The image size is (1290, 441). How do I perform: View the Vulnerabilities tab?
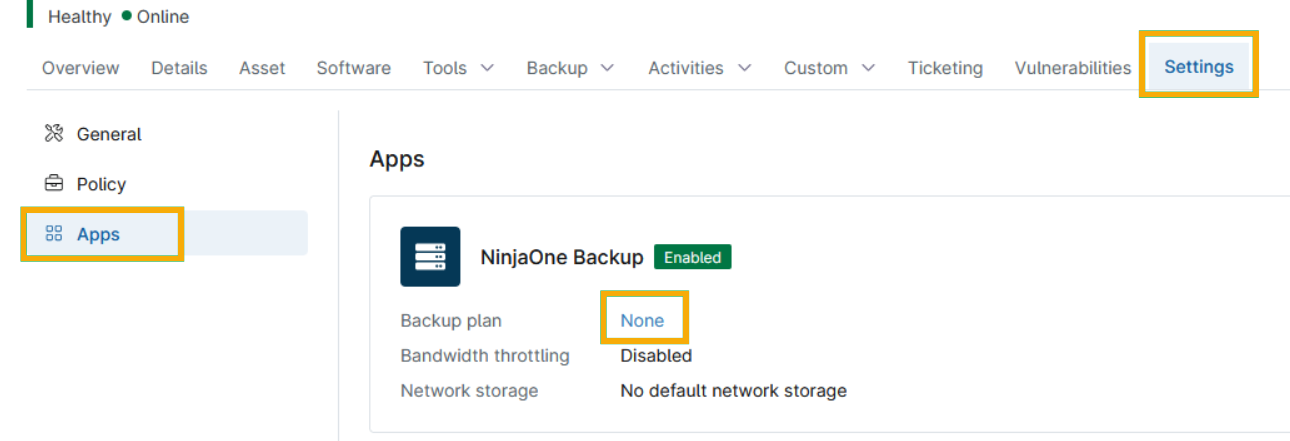(1072, 68)
